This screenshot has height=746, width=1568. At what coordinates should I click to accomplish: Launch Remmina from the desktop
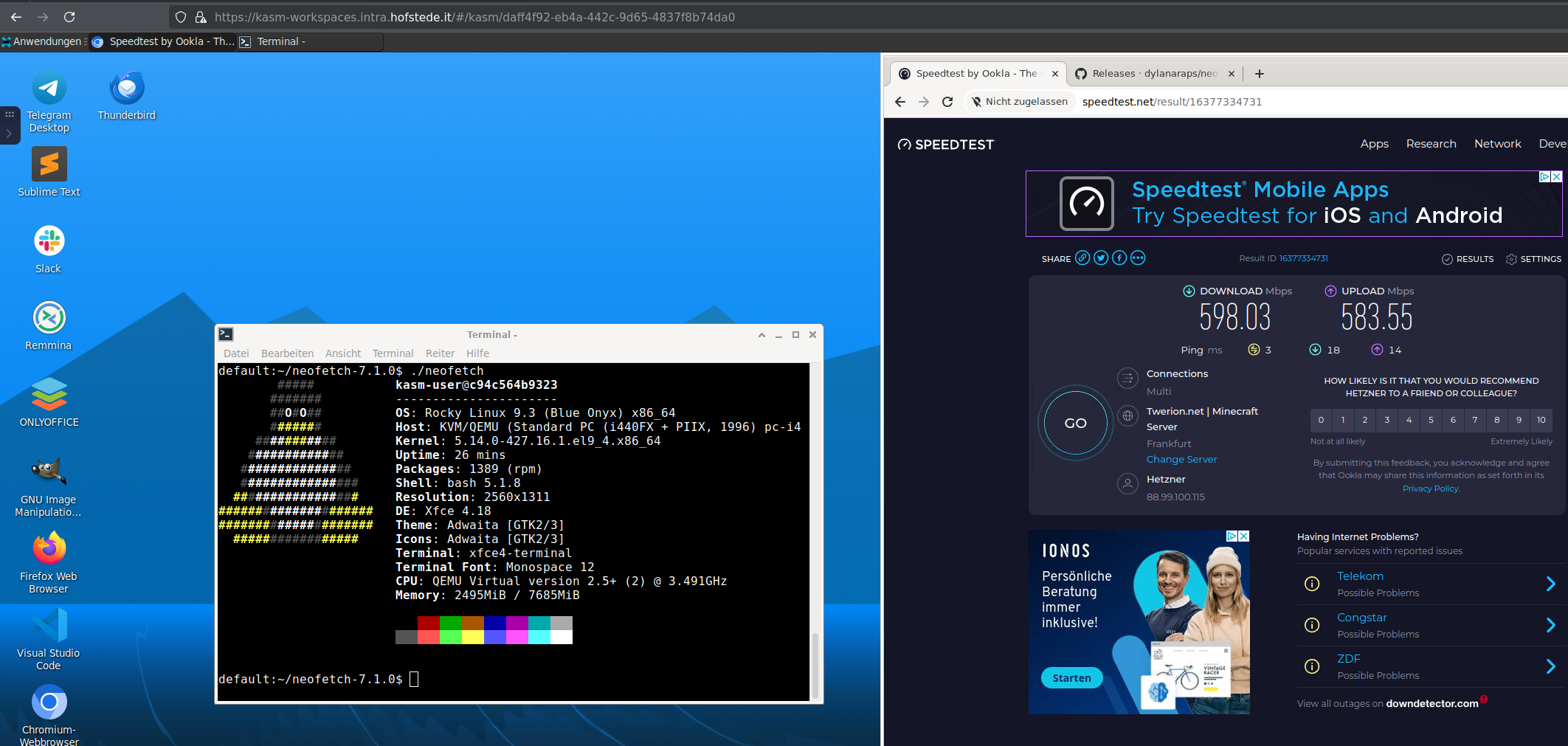(x=49, y=318)
